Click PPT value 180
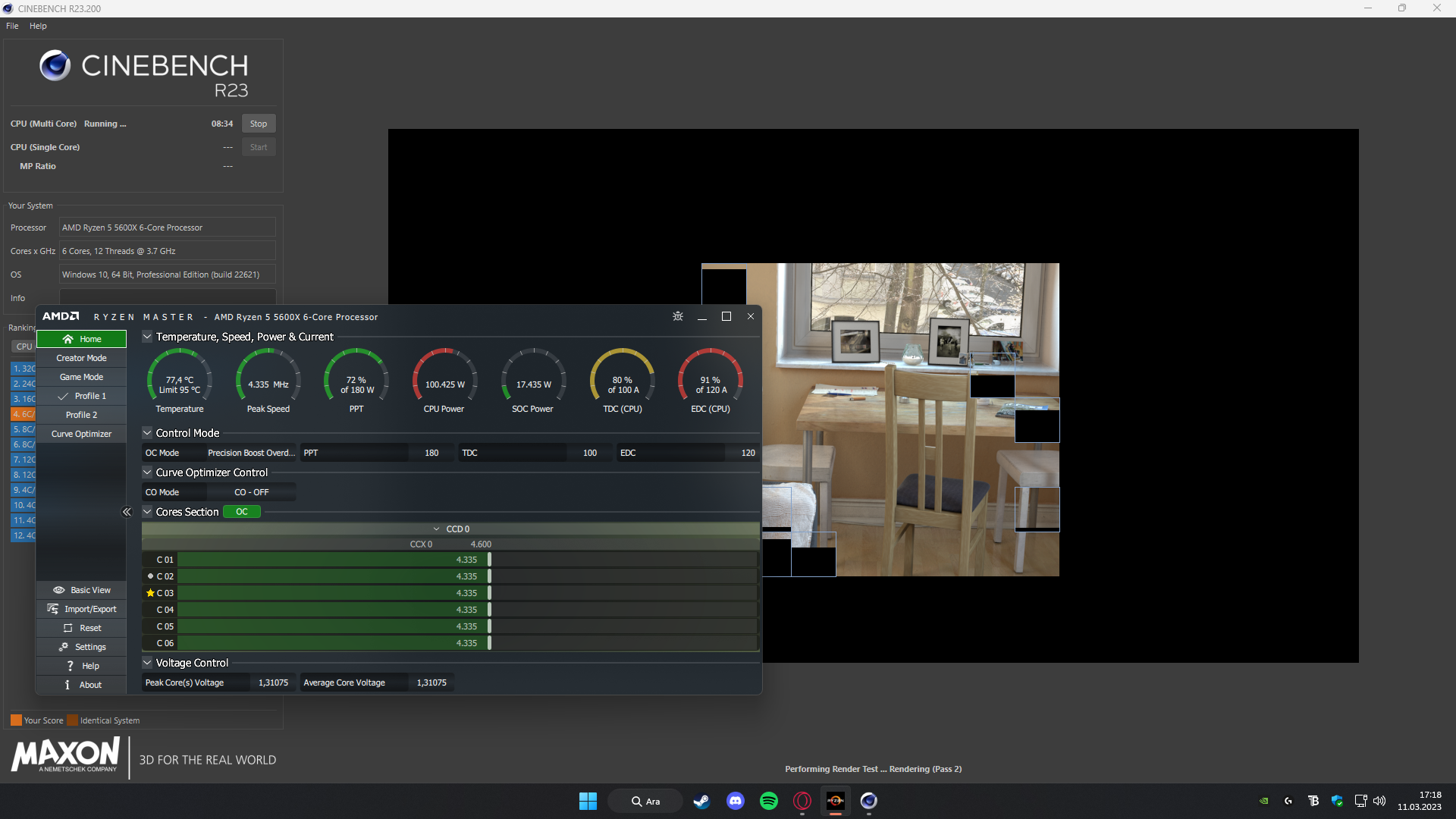Image resolution: width=1456 pixels, height=819 pixels. pos(431,453)
